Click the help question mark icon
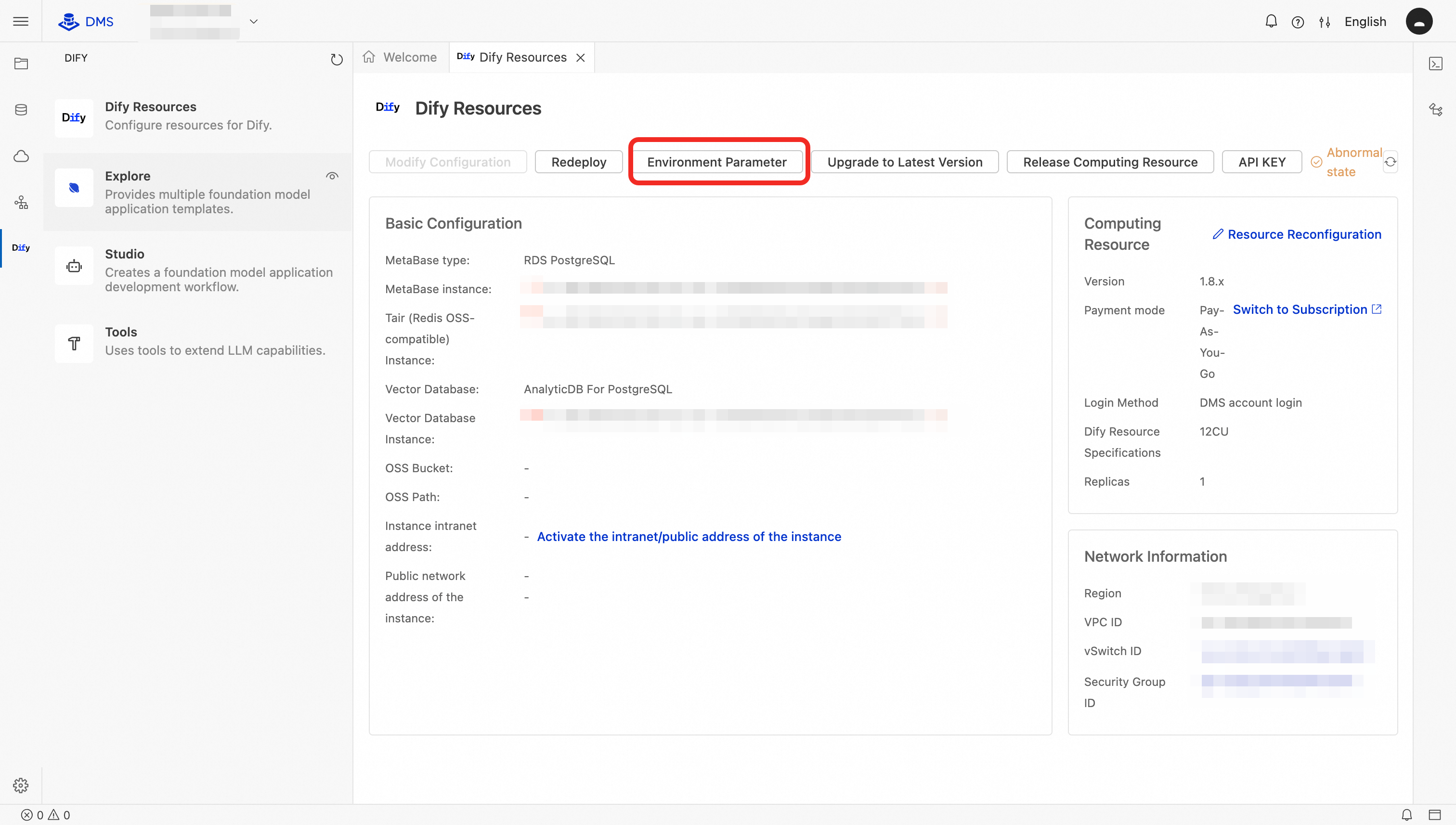Image resolution: width=1456 pixels, height=825 pixels. (1298, 21)
